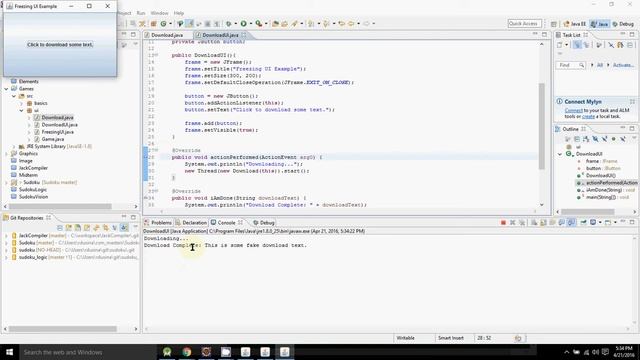This screenshot has width=640, height=360.
Task: Collapse the src folder under Games
Action: (13, 96)
